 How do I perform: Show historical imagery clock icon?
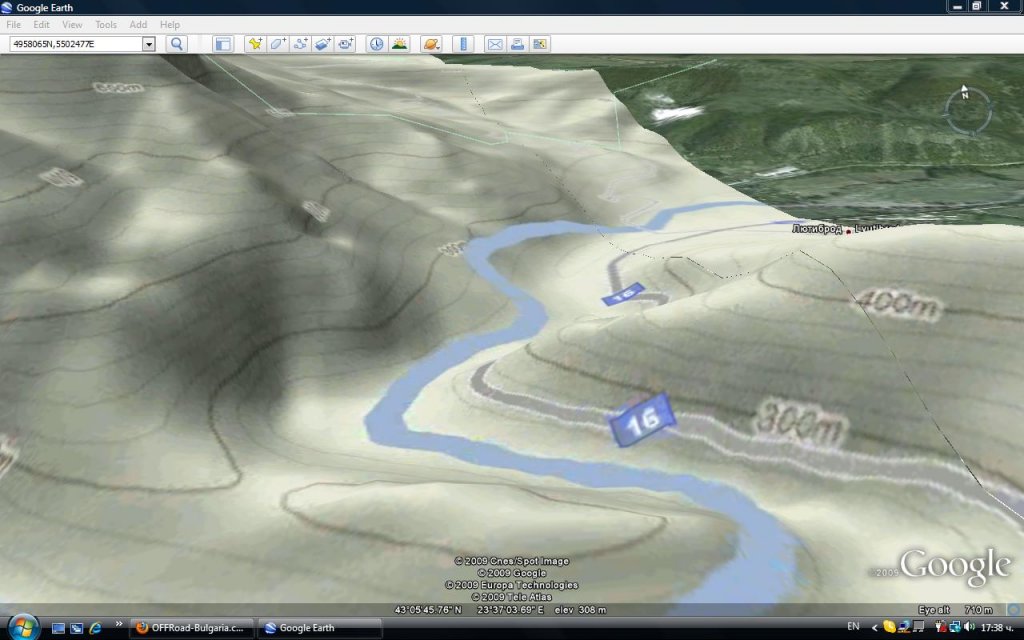[376, 44]
